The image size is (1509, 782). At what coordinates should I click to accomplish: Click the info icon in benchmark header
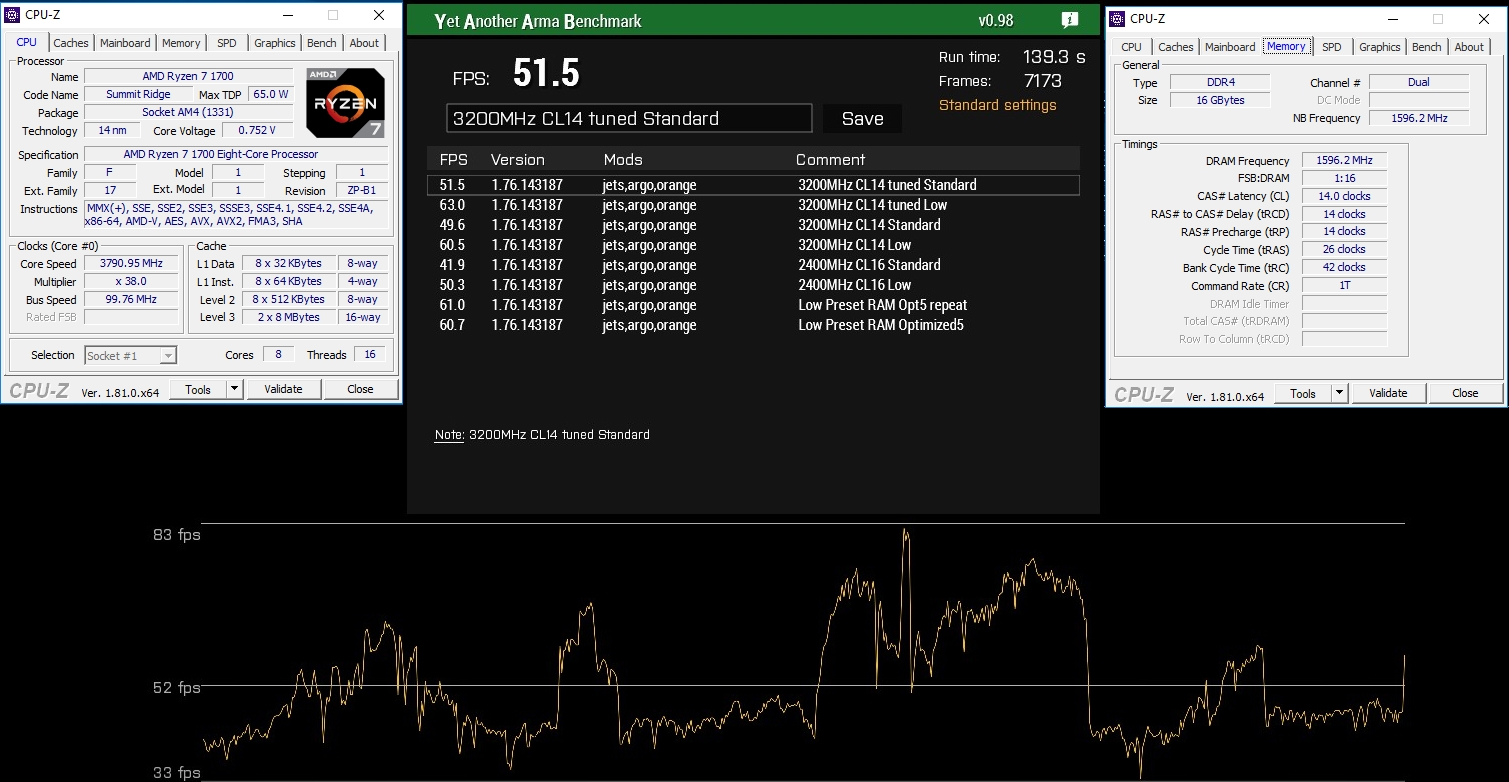[1069, 20]
